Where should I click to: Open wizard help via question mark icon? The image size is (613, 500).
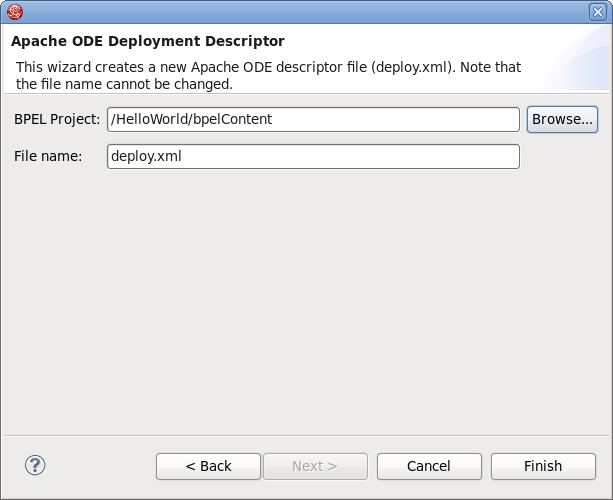pyautogui.click(x=35, y=465)
